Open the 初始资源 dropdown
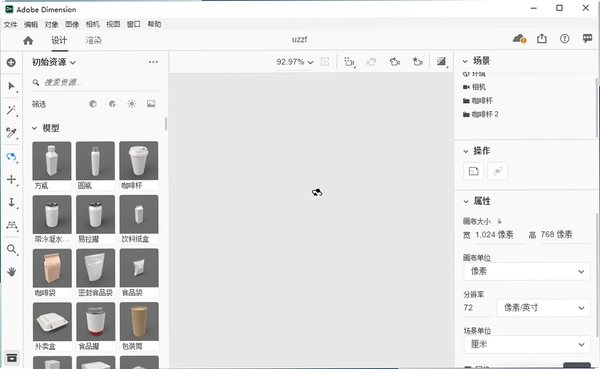Image resolution: width=600 pixels, height=369 pixels. pos(54,62)
